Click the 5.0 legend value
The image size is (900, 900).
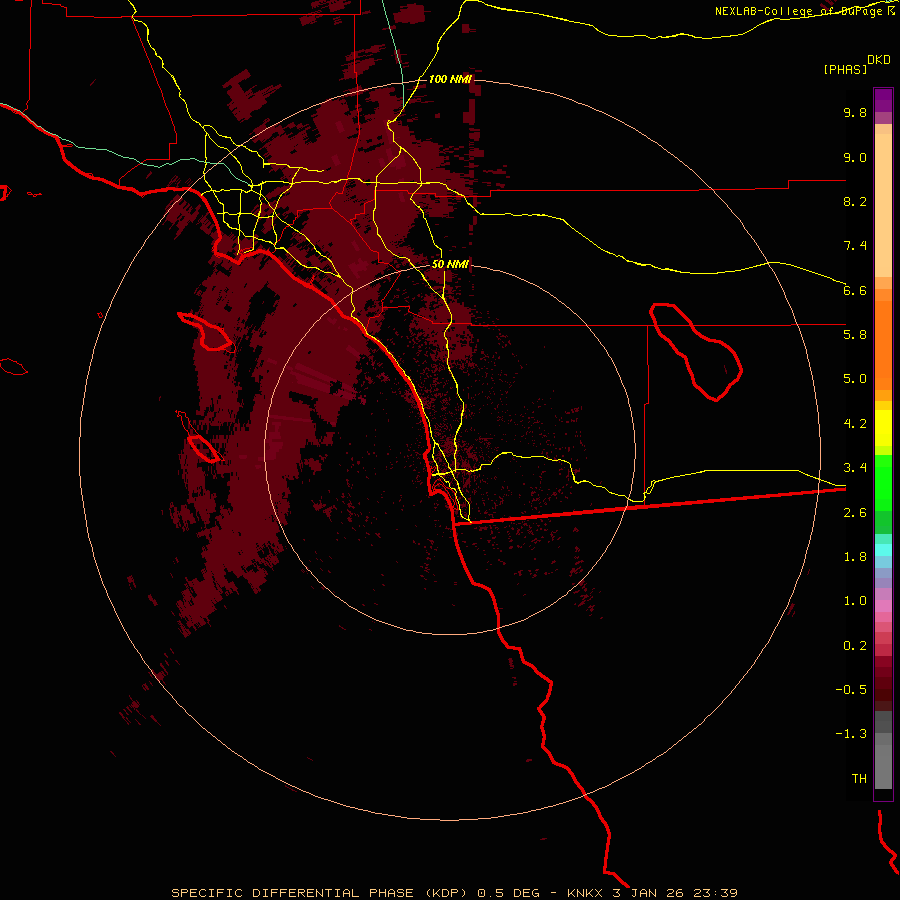(855, 379)
